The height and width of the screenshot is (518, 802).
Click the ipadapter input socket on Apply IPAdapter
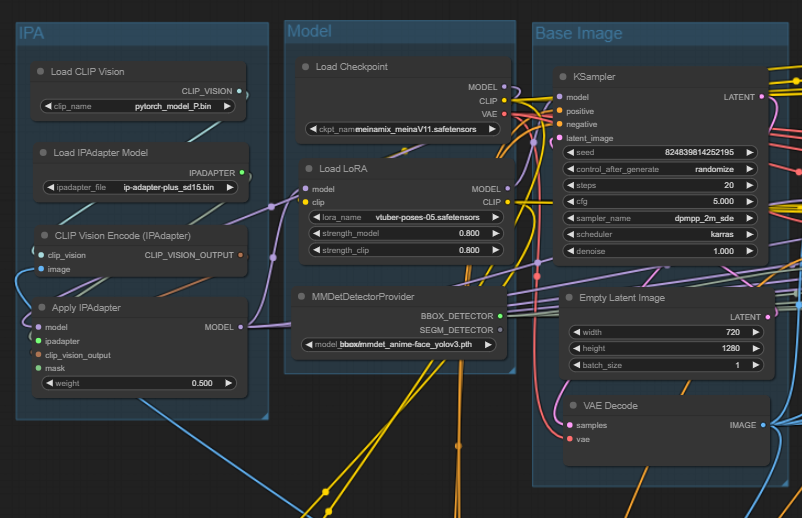click(38, 341)
